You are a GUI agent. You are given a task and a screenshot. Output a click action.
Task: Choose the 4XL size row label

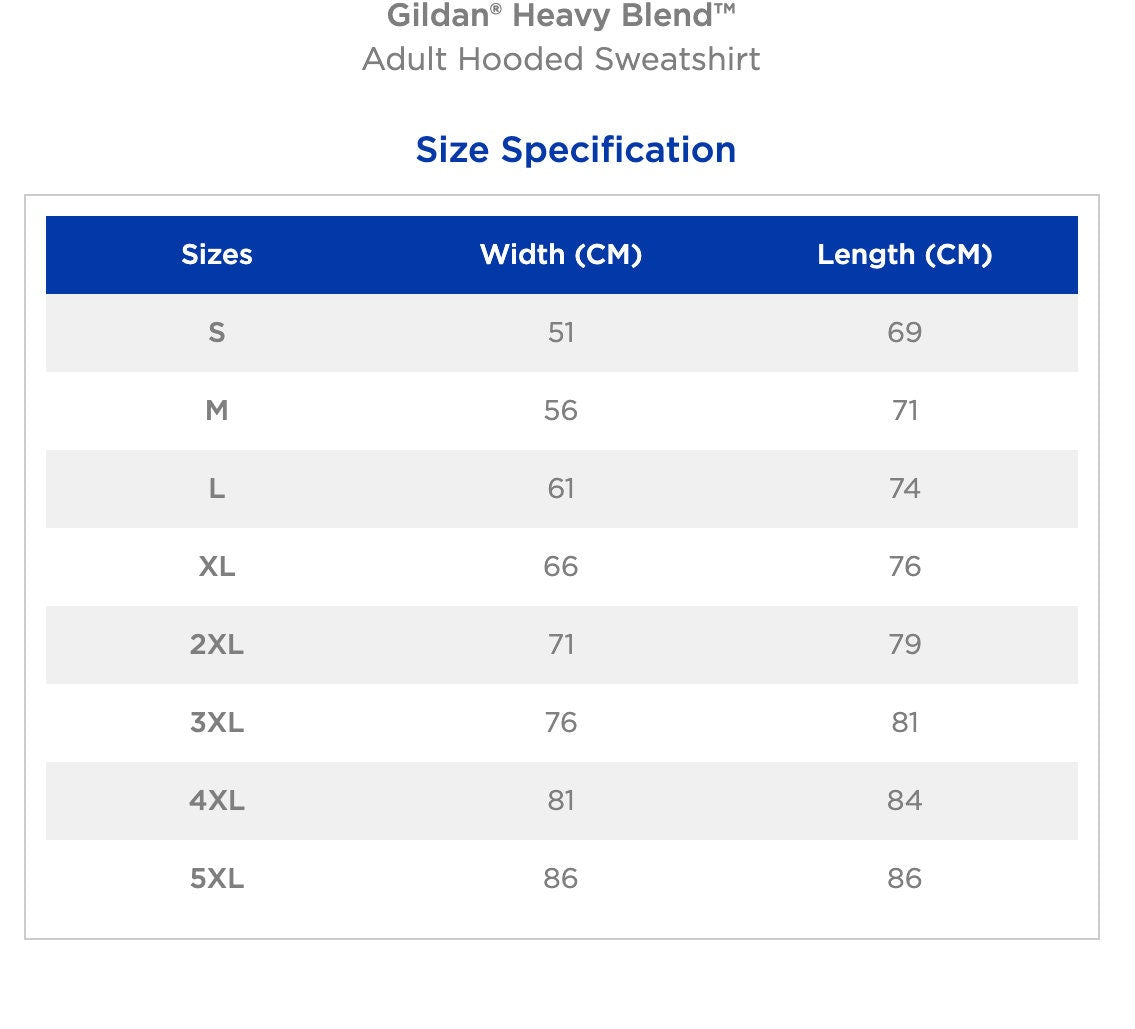[217, 801]
